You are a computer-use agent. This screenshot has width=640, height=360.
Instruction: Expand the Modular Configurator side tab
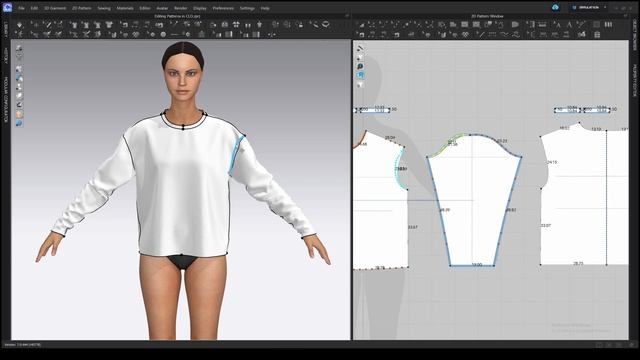6,100
